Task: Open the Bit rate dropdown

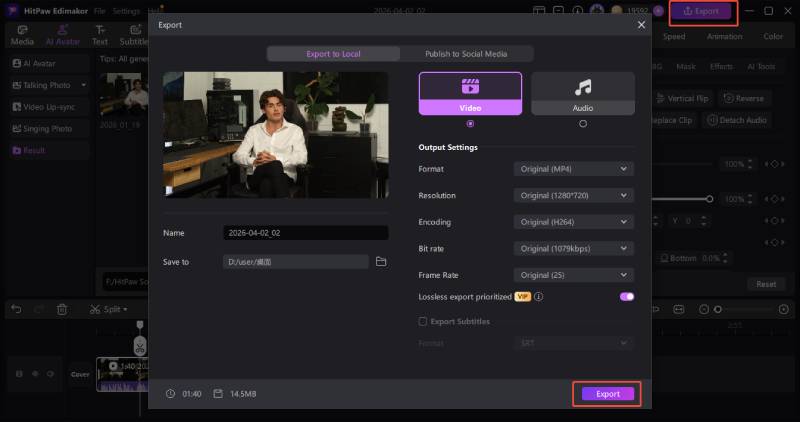Action: coord(573,249)
